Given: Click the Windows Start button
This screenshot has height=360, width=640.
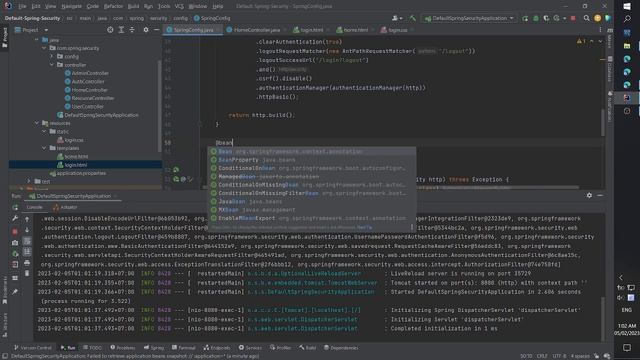Looking at the screenshot, I should pyautogui.click(x=627, y=6).
